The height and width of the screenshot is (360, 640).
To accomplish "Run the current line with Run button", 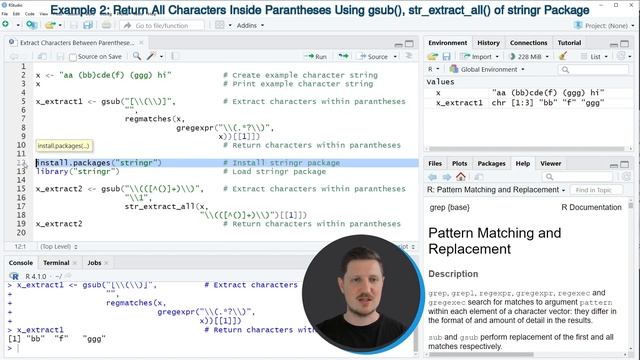I will 316,56.
